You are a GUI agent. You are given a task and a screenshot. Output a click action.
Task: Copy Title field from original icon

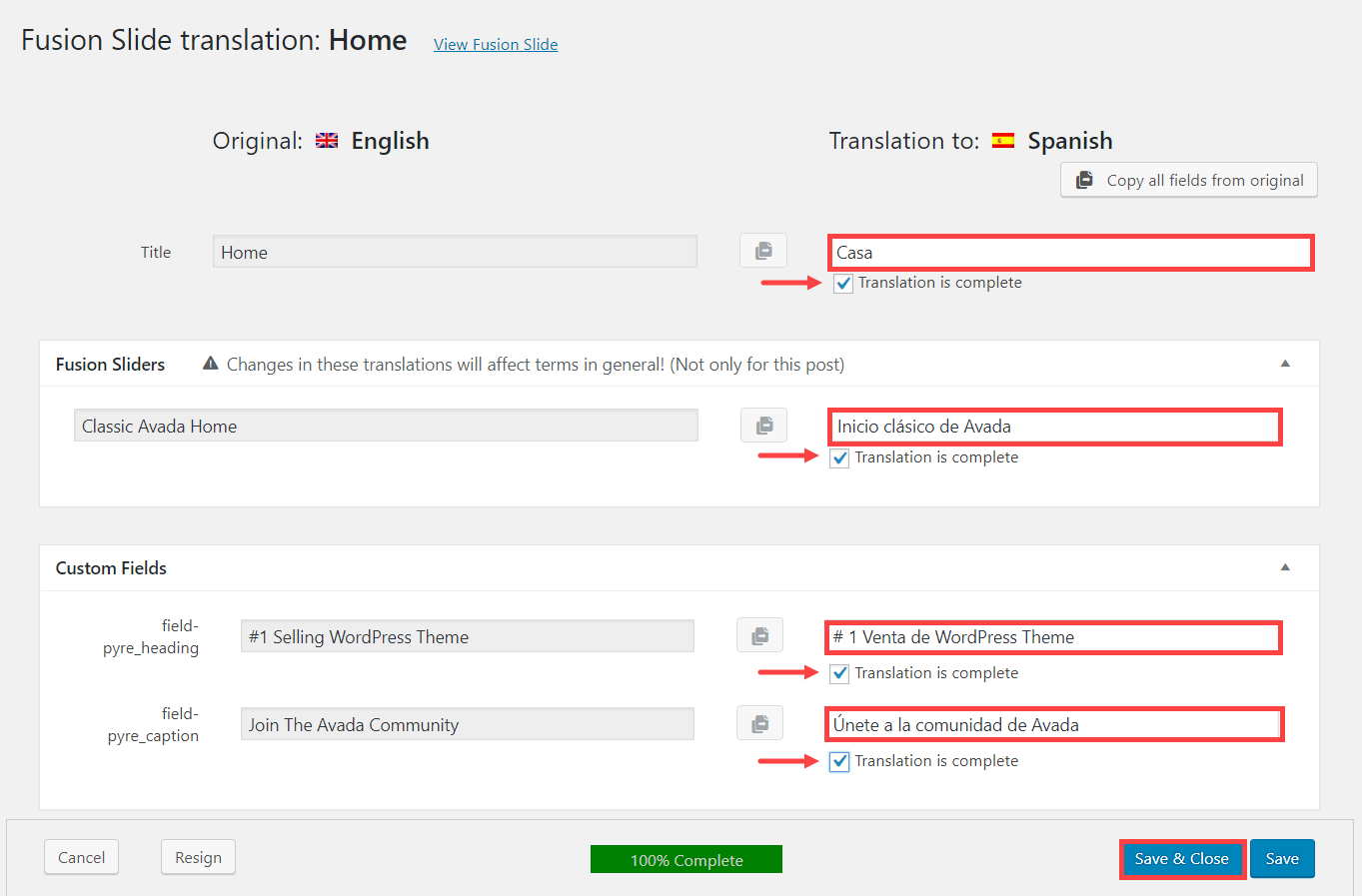[x=763, y=251]
